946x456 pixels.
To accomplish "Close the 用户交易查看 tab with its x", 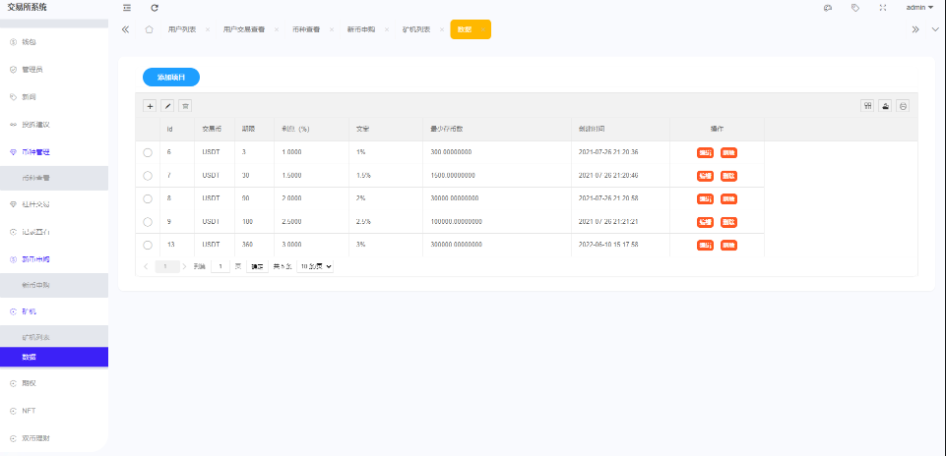I will click(x=276, y=30).
